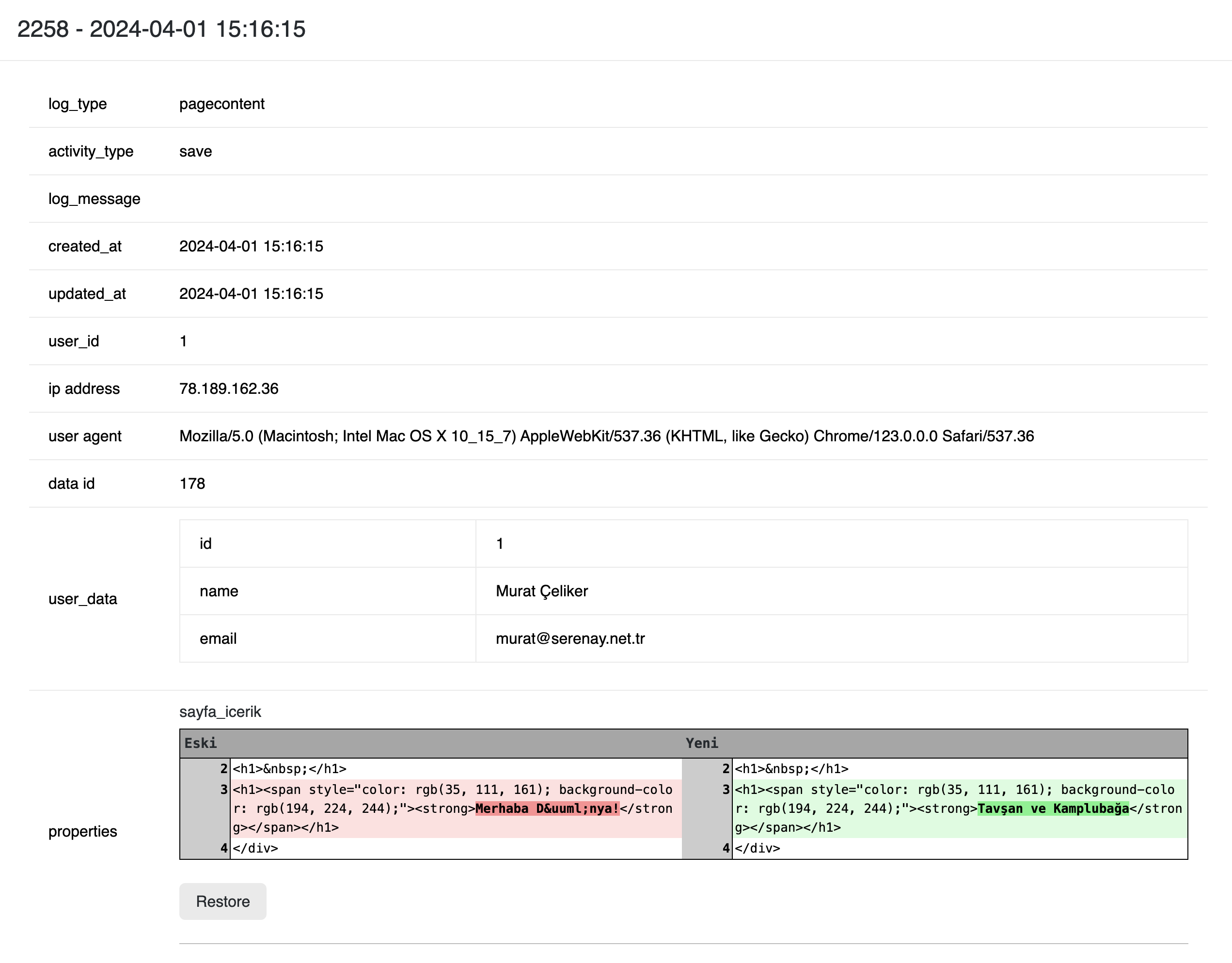Select the pagecontent log_type value

click(x=221, y=104)
